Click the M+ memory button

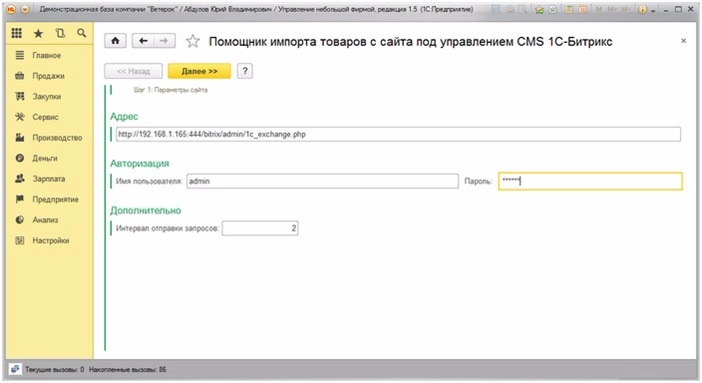tap(612, 9)
